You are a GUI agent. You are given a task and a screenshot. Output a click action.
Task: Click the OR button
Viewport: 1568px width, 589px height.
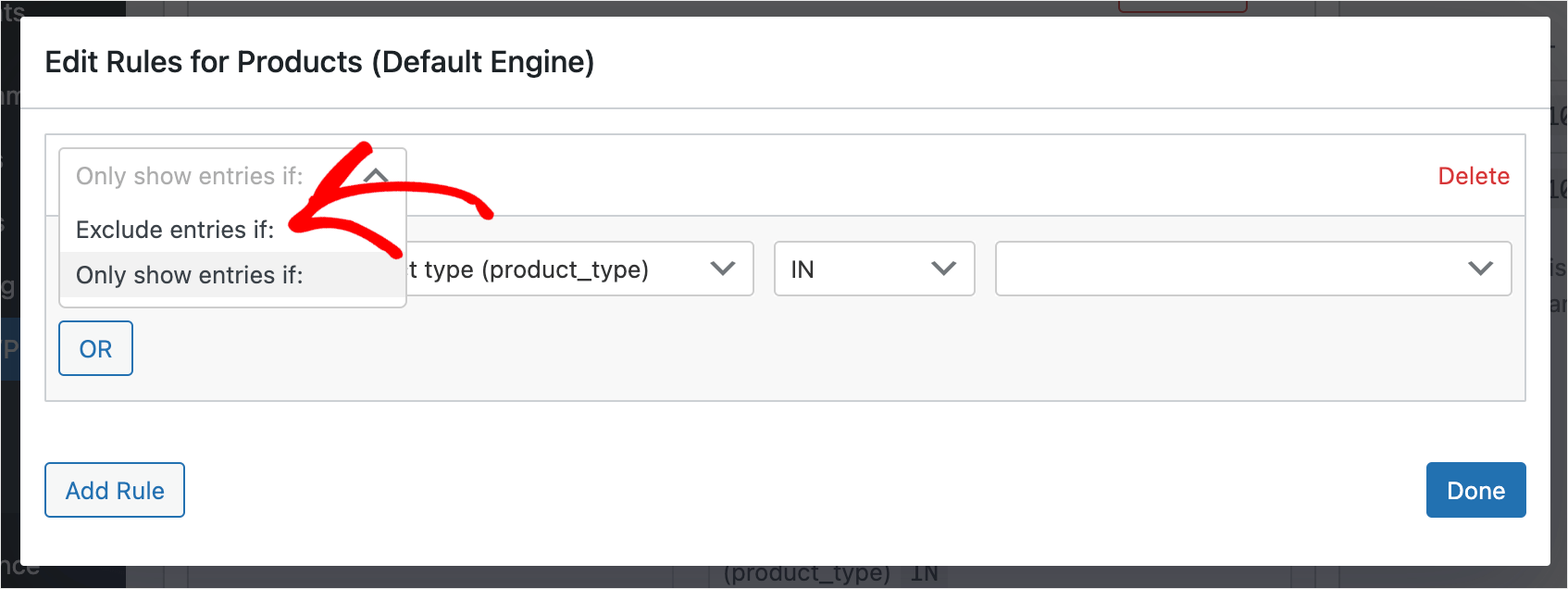coord(95,349)
